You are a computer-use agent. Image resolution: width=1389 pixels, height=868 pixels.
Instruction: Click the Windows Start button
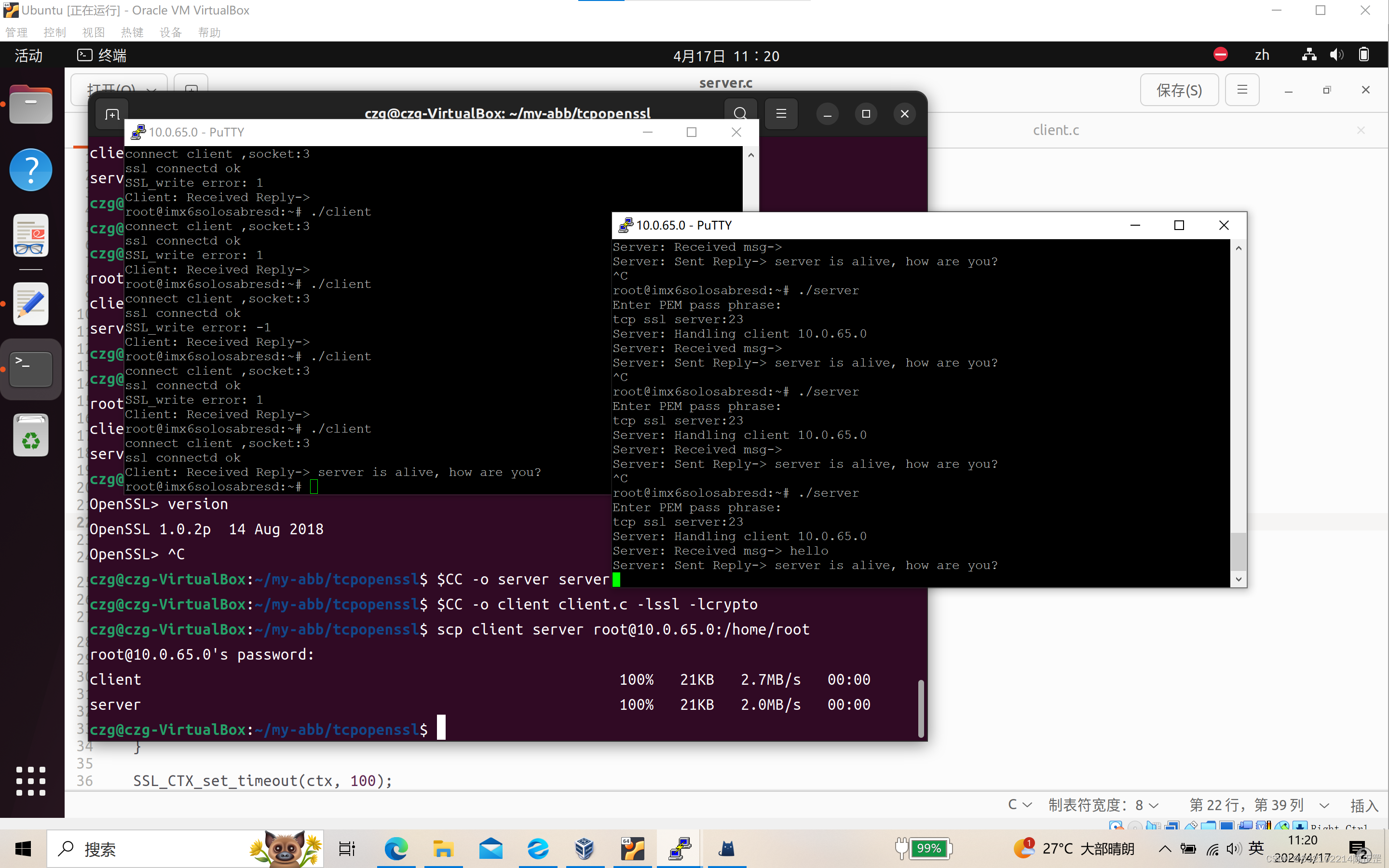click(x=22, y=849)
